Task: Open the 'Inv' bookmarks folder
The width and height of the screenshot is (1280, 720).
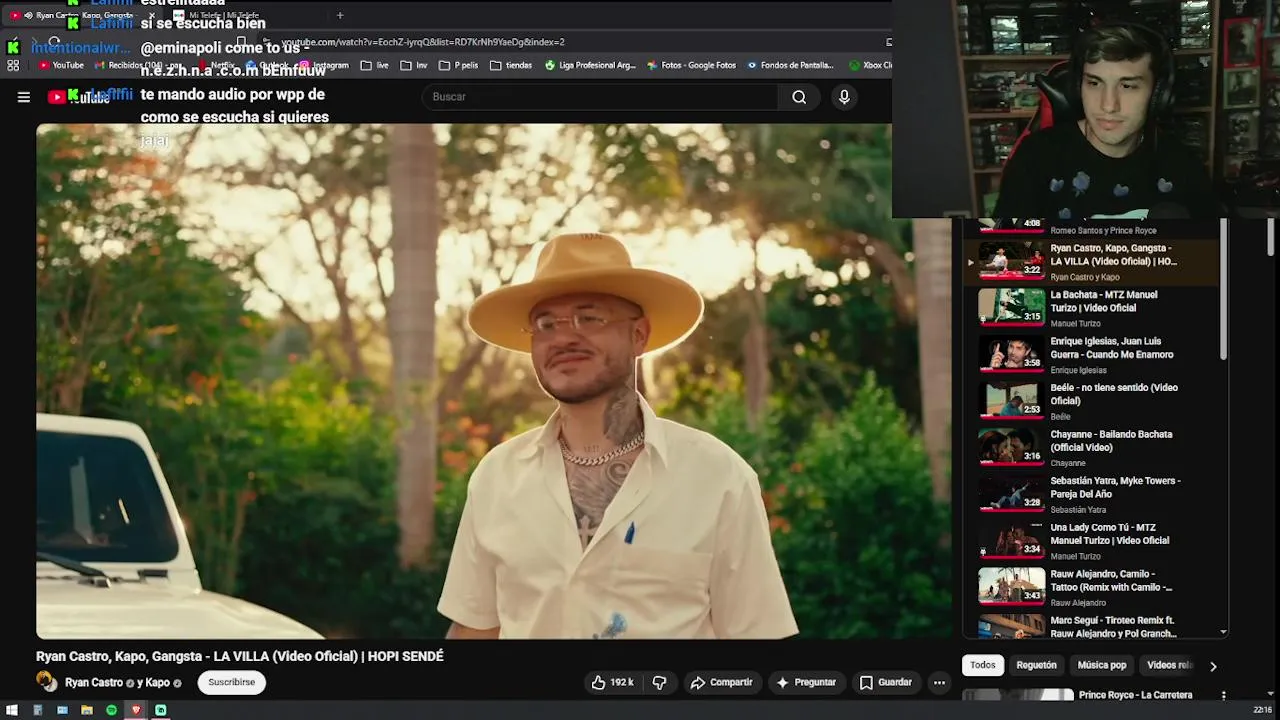Action: coord(414,65)
